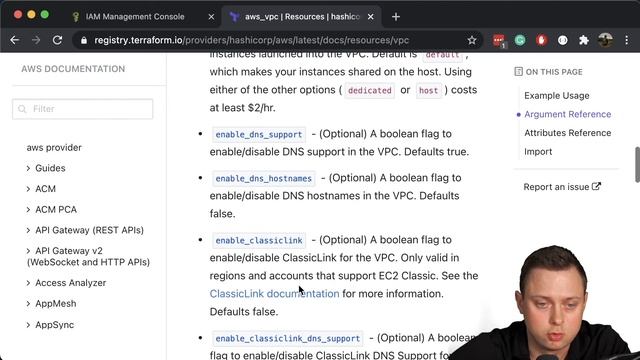Select the aws_vpc Resources tab
Screen dimensions: 640x360
(302, 17)
